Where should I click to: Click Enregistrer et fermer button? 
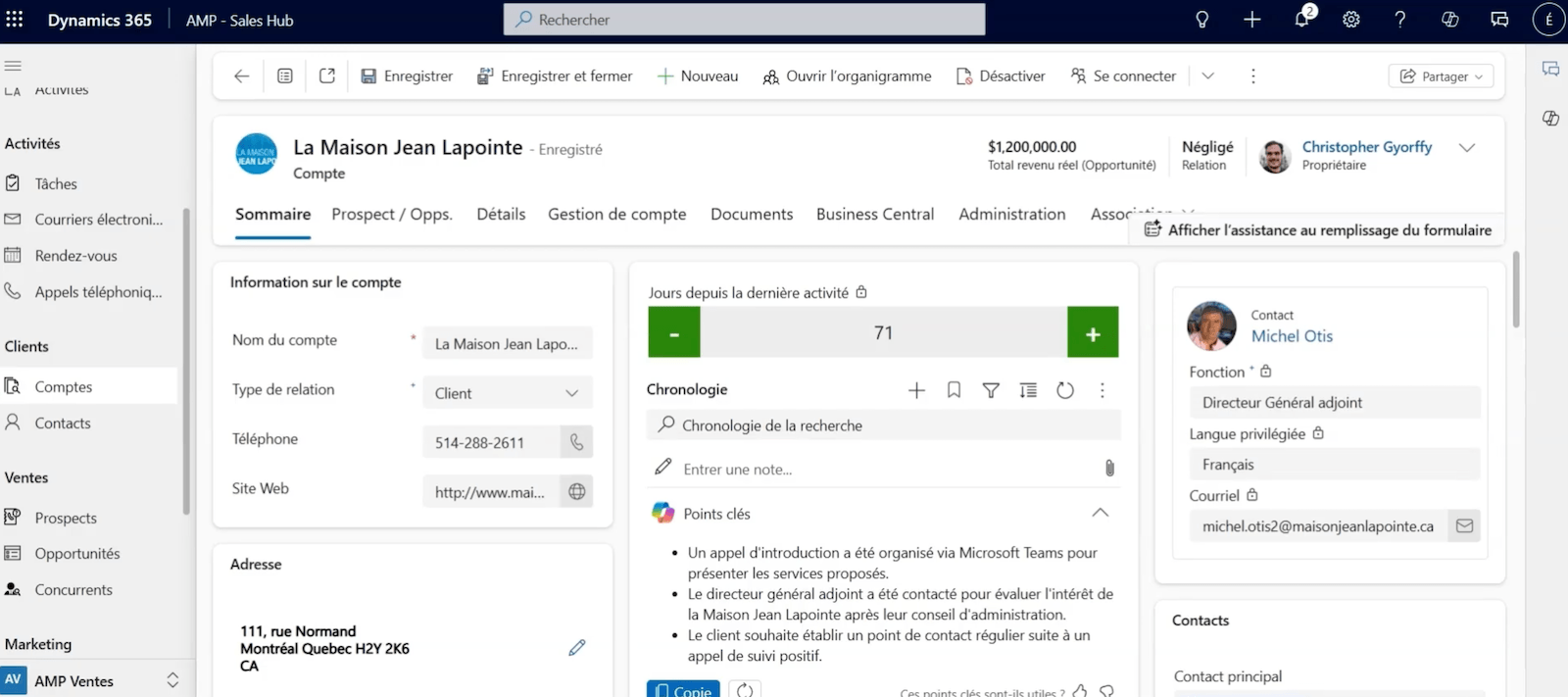tap(555, 76)
